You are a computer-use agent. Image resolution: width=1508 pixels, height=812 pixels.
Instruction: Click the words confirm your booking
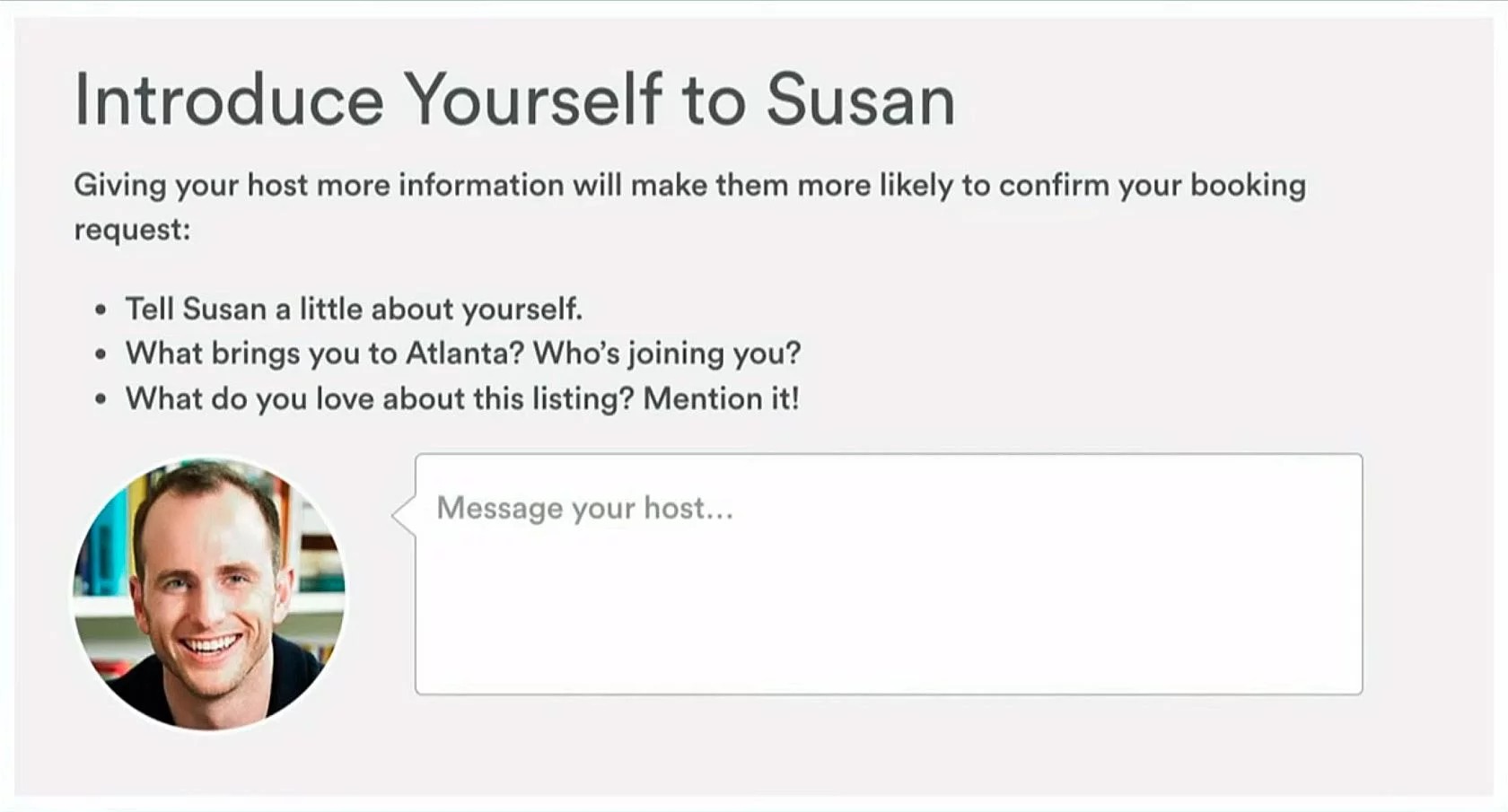pyautogui.click(x=1153, y=186)
